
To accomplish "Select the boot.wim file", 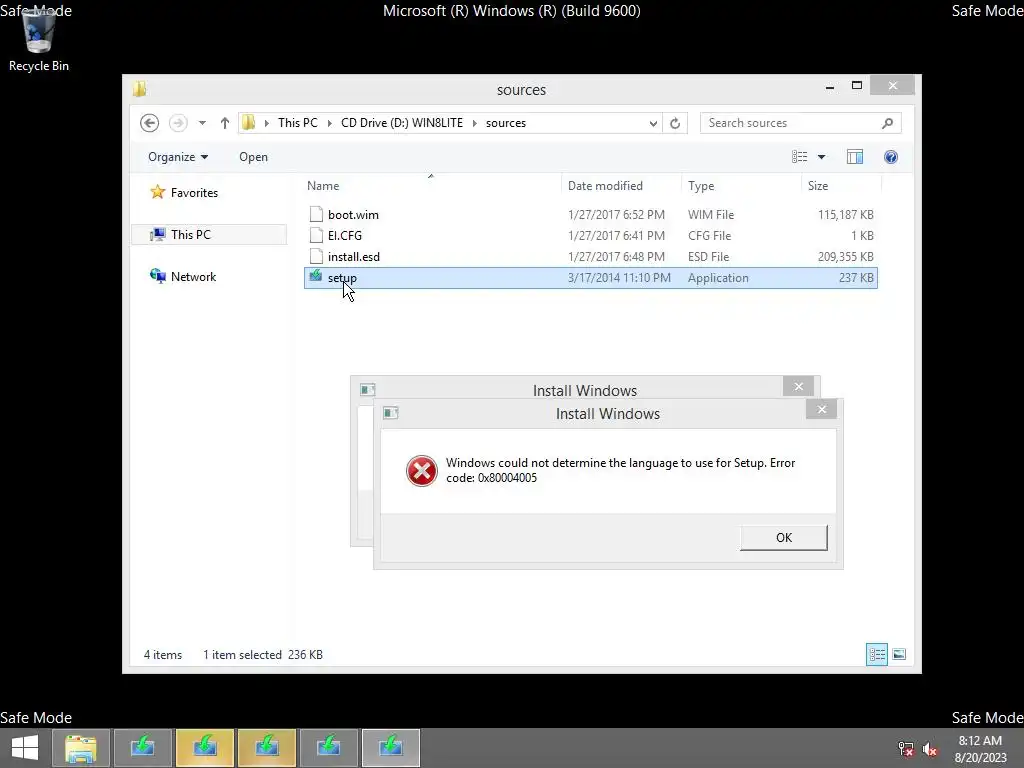I will 590,214.
